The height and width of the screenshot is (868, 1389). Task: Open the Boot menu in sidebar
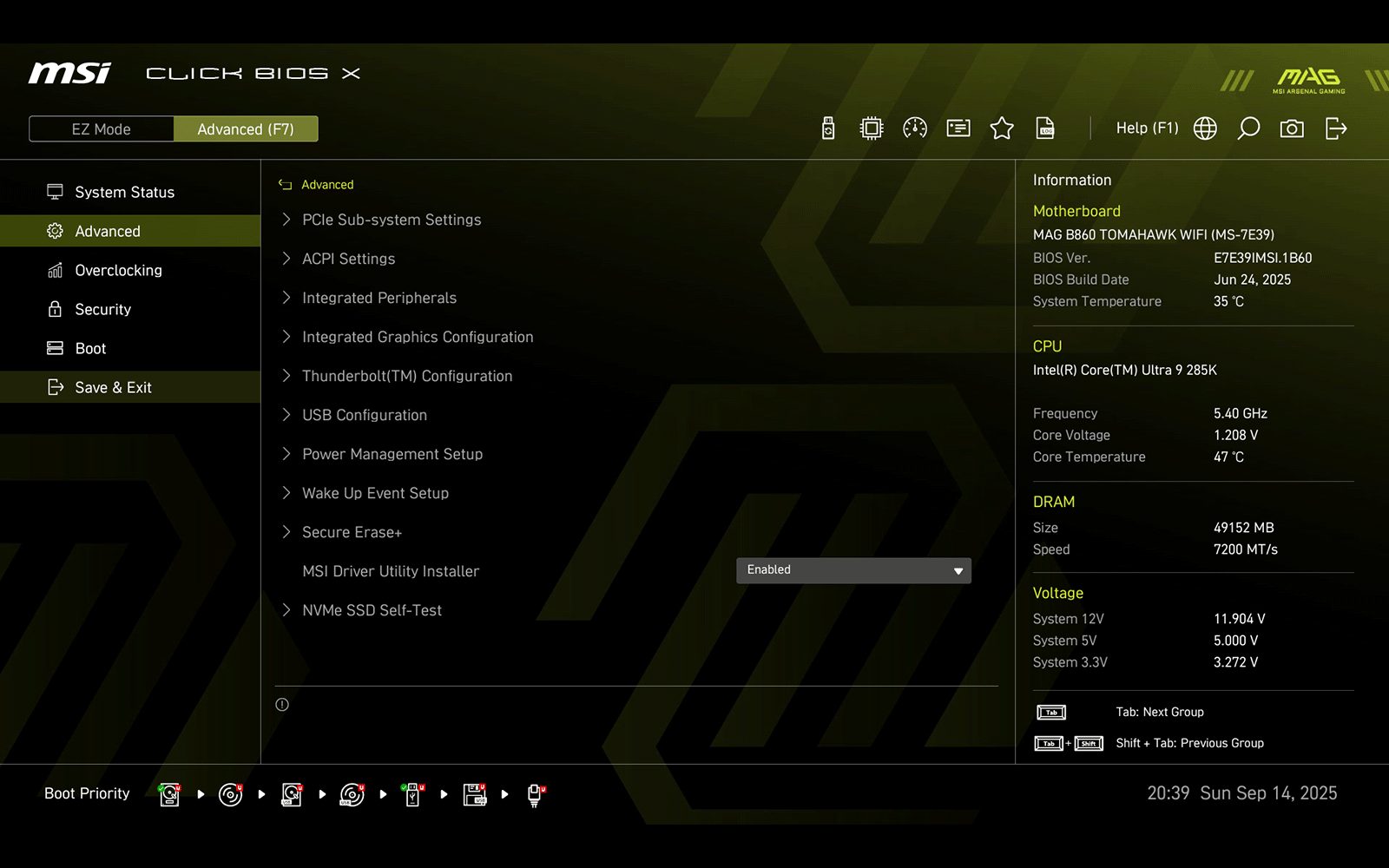(x=130, y=348)
